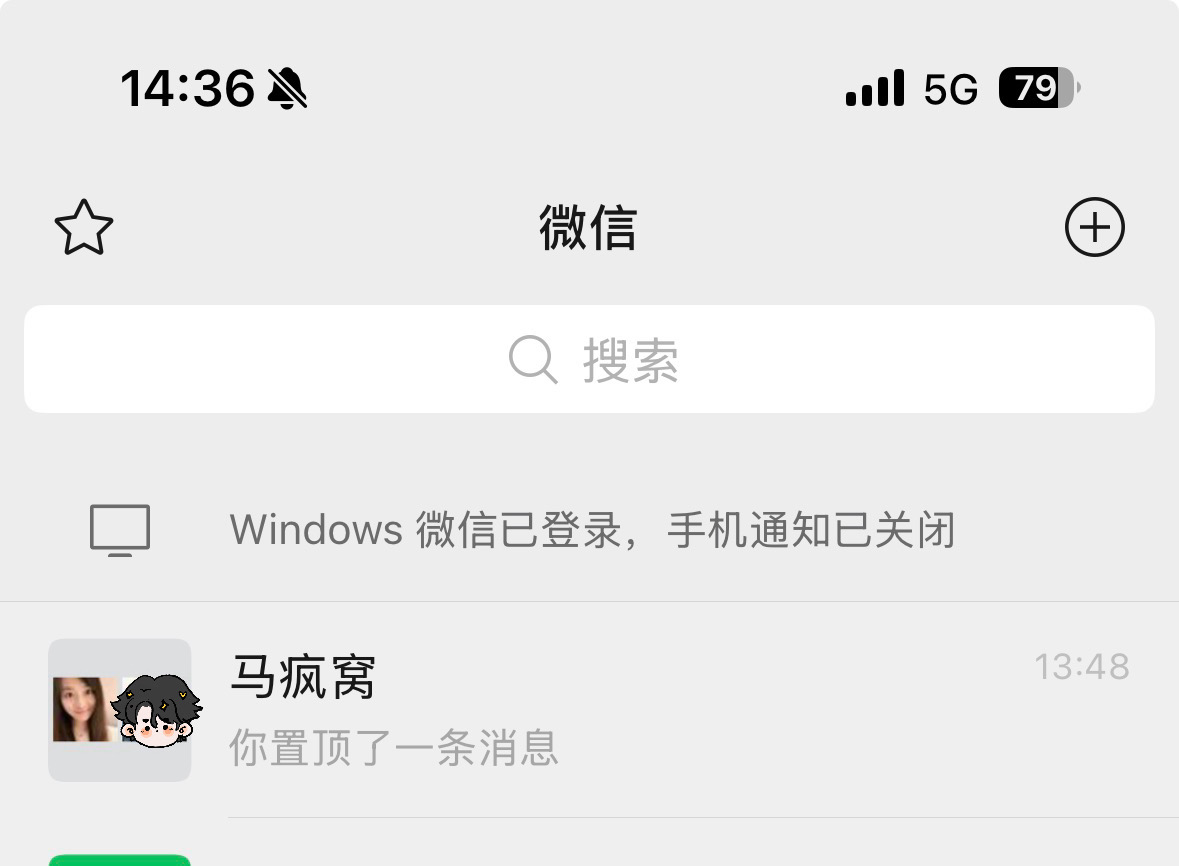Tap the battery indicator showing 79
The image size is (1179, 866).
click(x=1039, y=88)
